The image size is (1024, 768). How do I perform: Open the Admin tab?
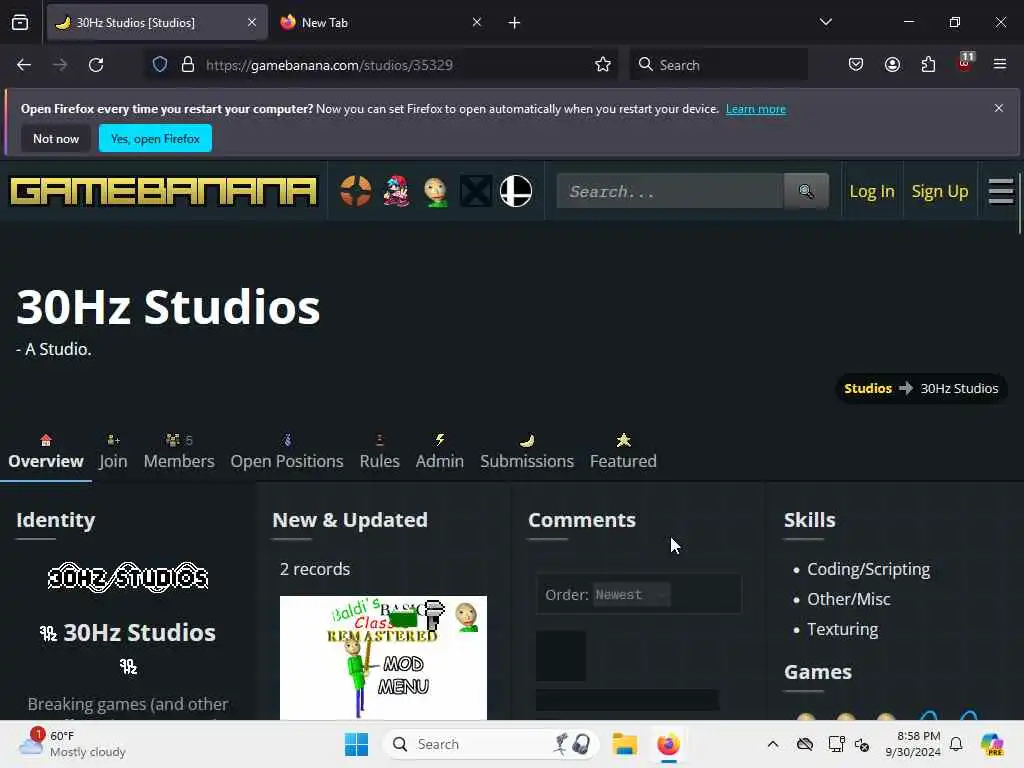[x=440, y=452]
